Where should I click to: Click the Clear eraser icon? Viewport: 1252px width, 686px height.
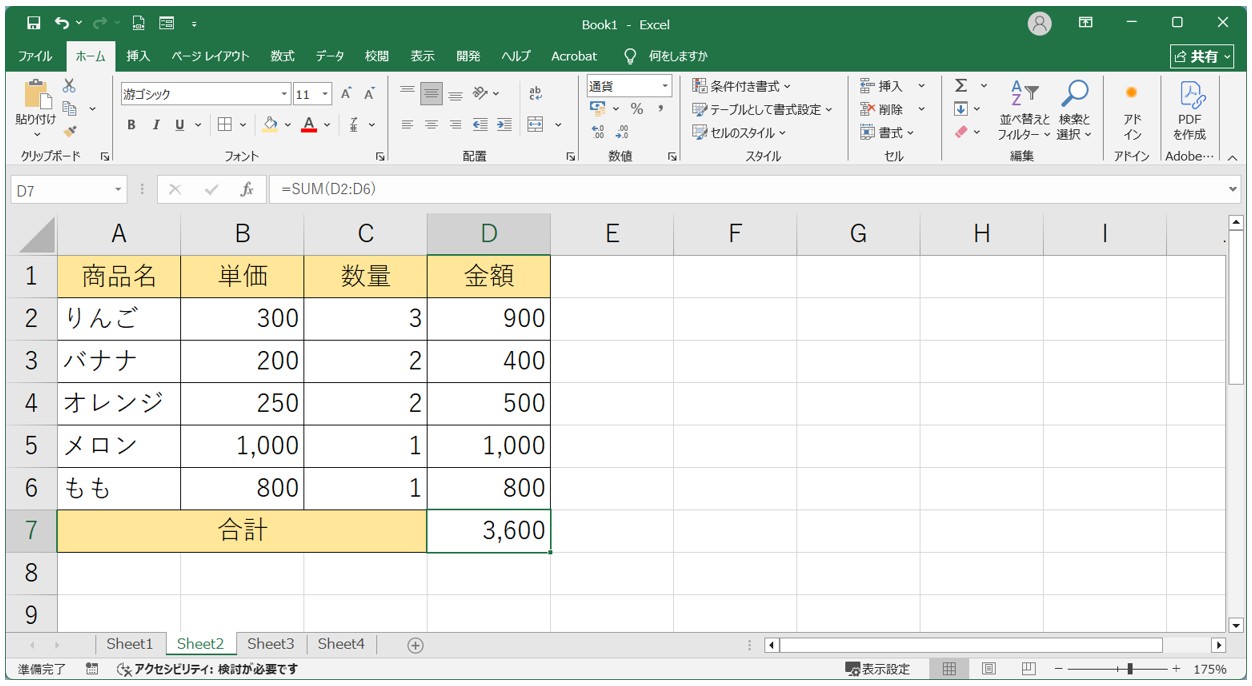(961, 132)
